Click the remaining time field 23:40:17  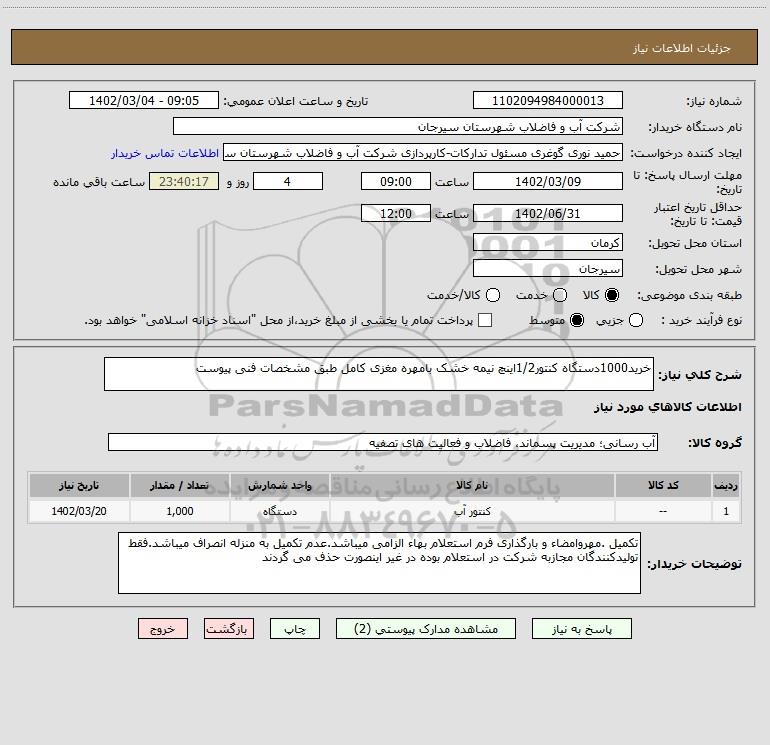pos(184,181)
